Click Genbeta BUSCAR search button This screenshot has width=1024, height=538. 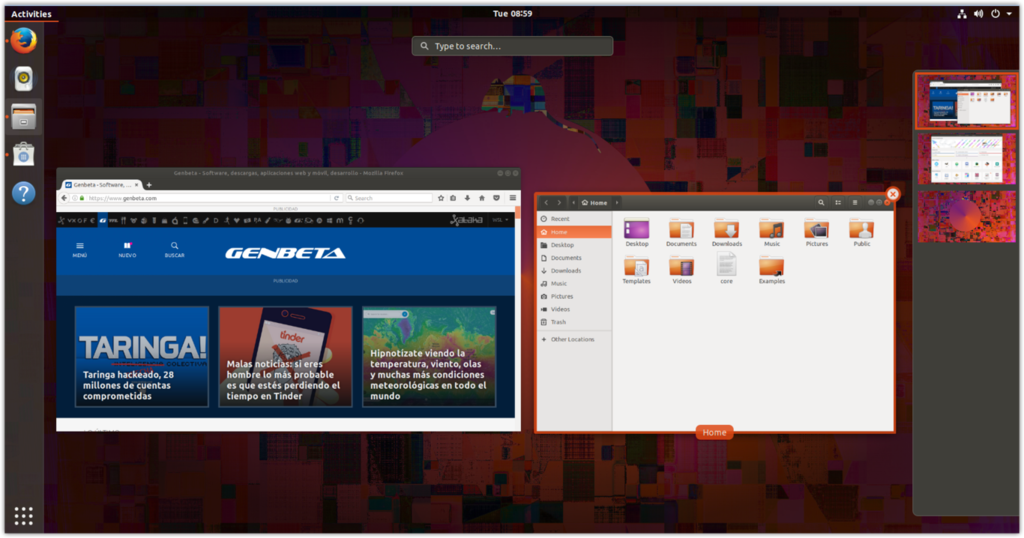[174, 250]
